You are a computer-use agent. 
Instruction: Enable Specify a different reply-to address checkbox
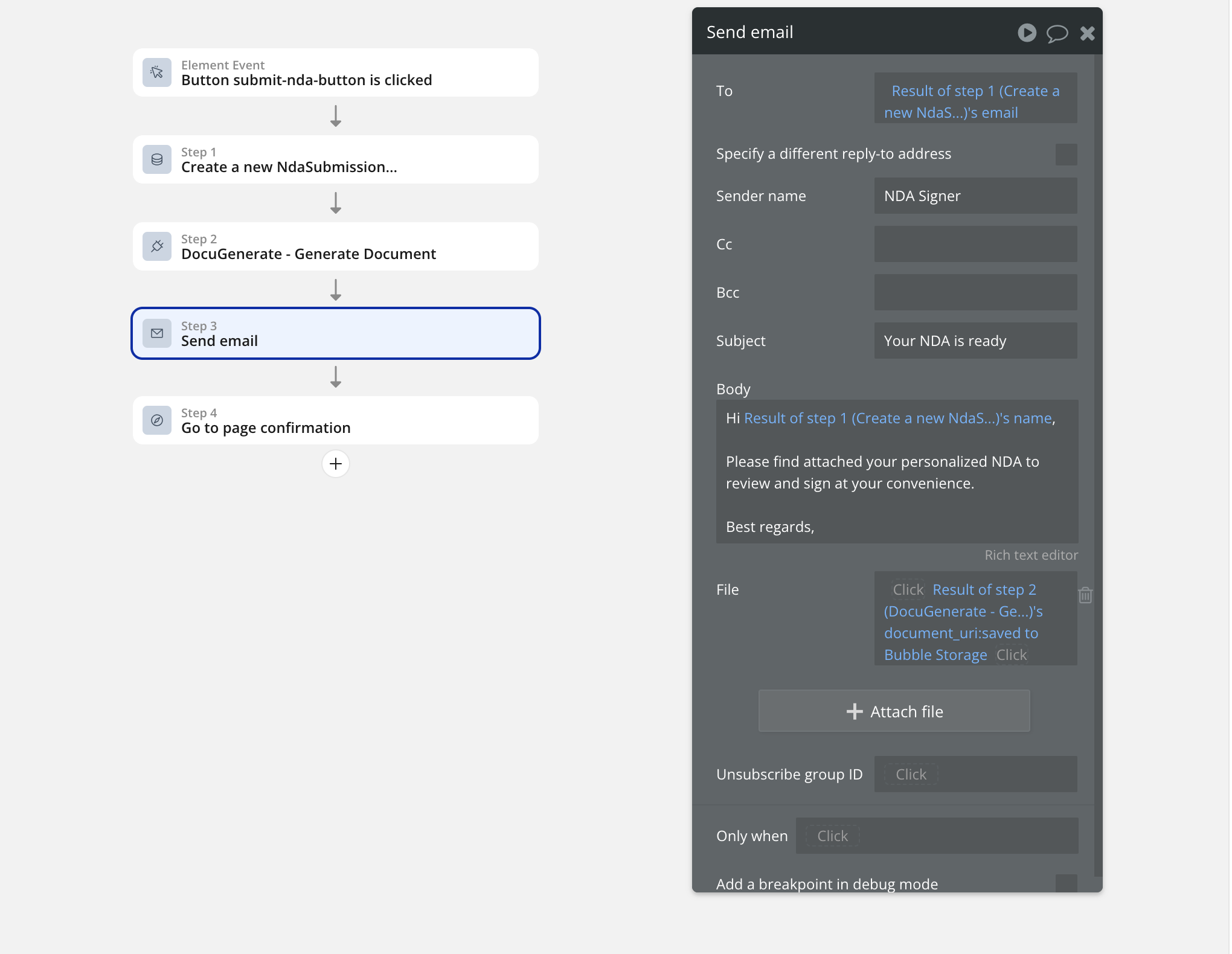[x=1067, y=154]
